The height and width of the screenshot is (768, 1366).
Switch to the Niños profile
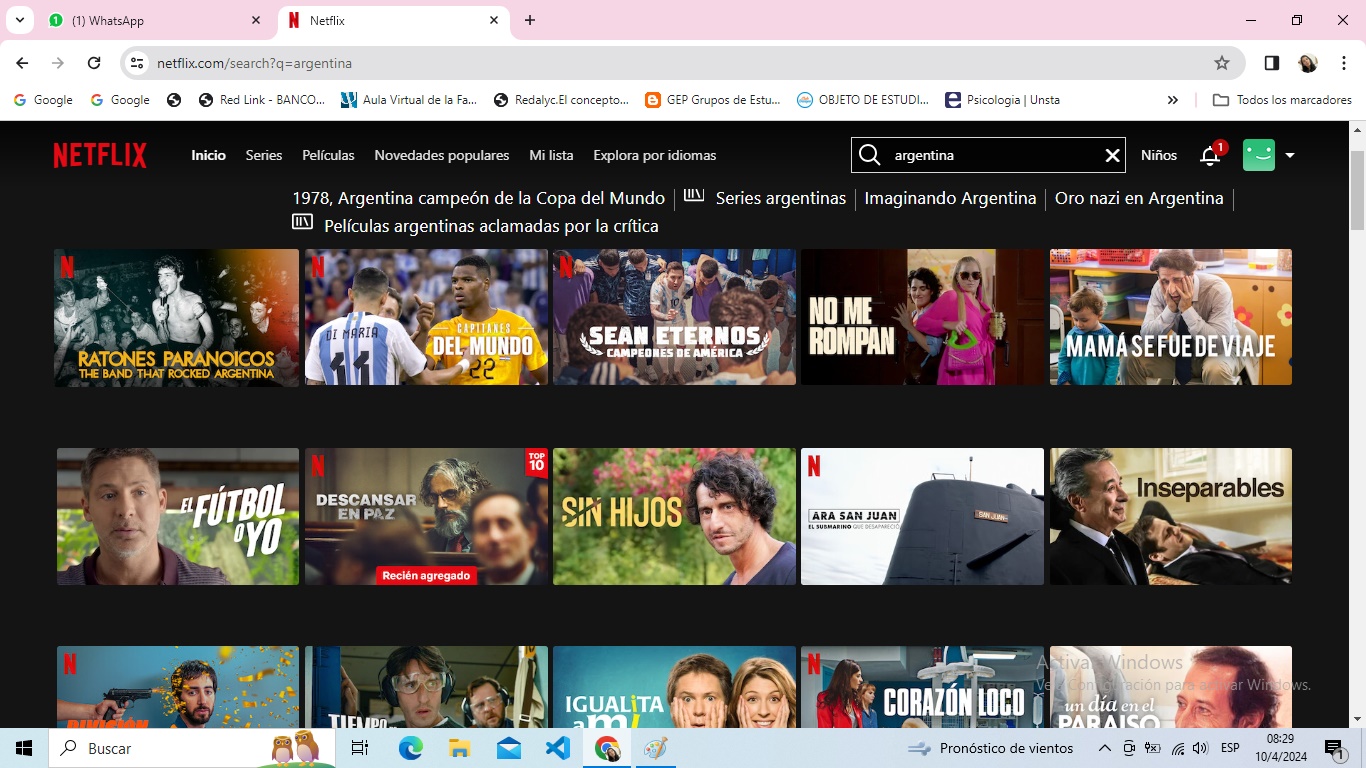tap(1159, 155)
